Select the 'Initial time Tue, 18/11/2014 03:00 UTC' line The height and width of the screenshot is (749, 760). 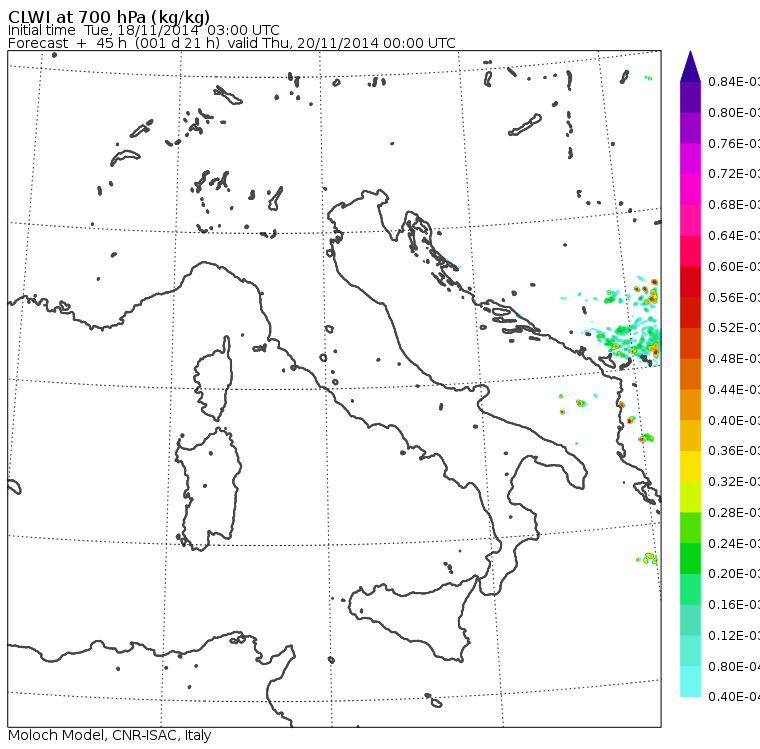[x=143, y=30]
